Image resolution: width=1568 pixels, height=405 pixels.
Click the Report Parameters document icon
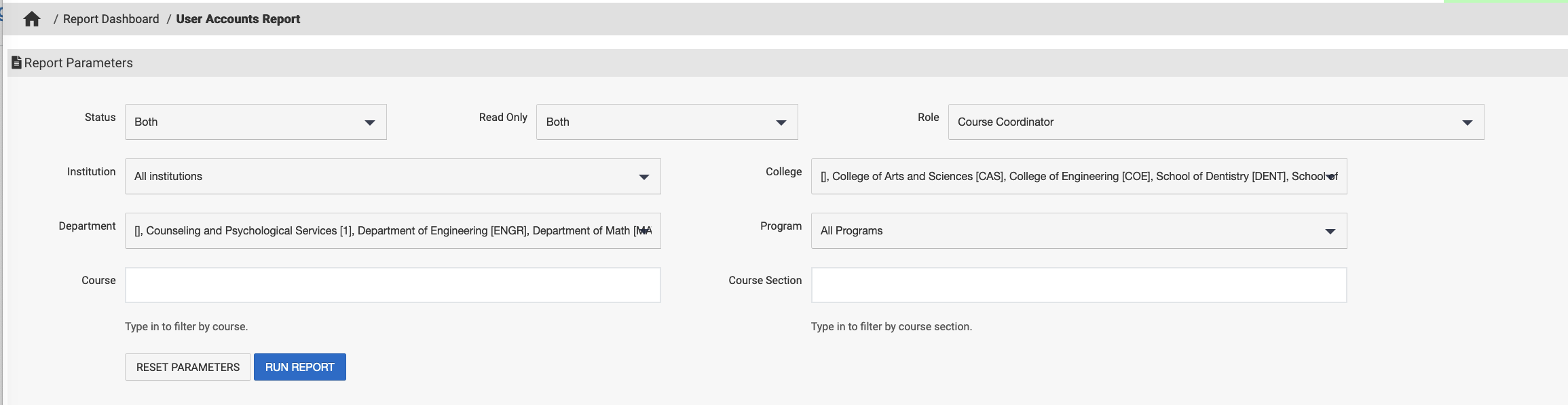pyautogui.click(x=16, y=63)
